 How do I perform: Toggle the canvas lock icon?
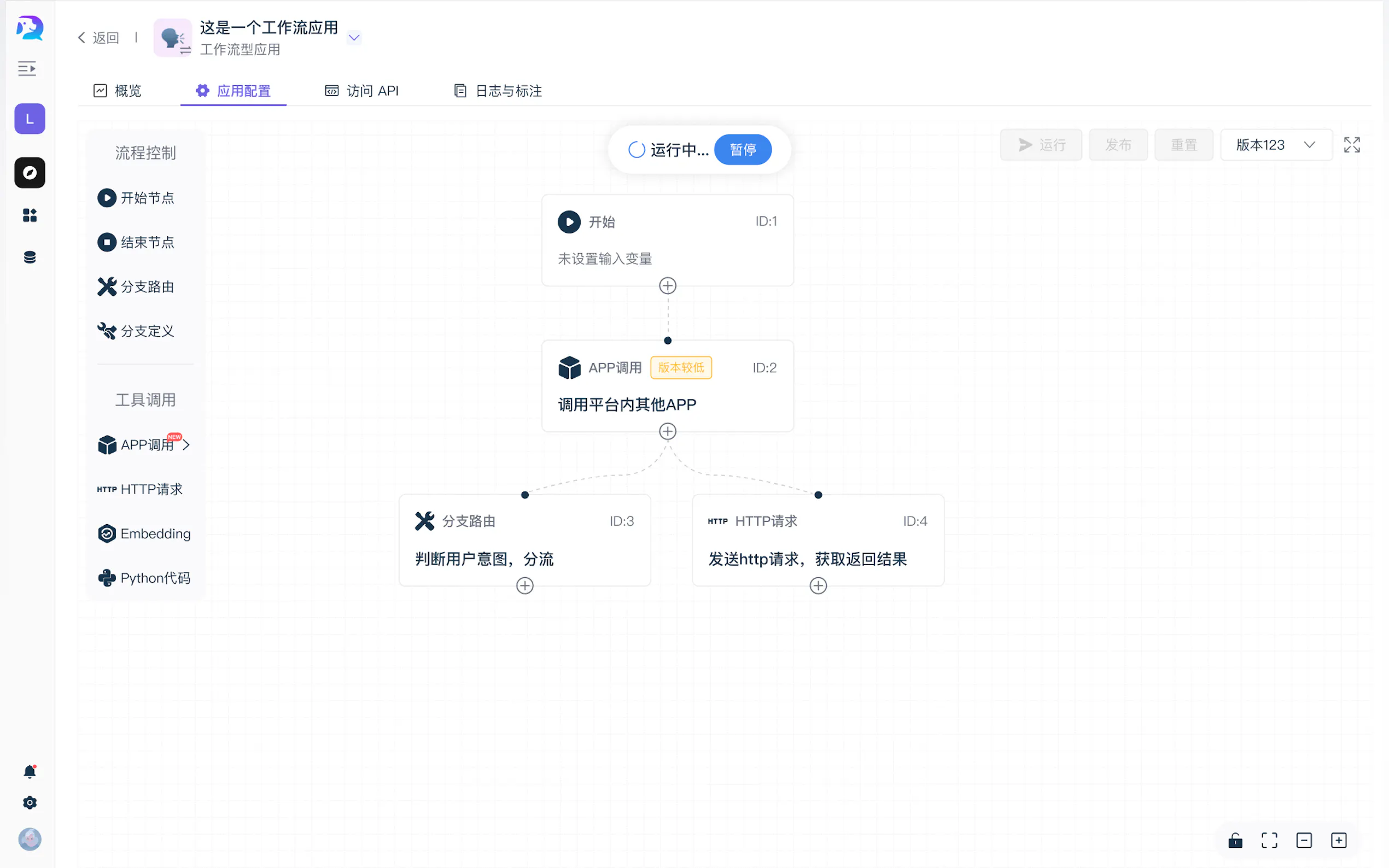(1235, 841)
